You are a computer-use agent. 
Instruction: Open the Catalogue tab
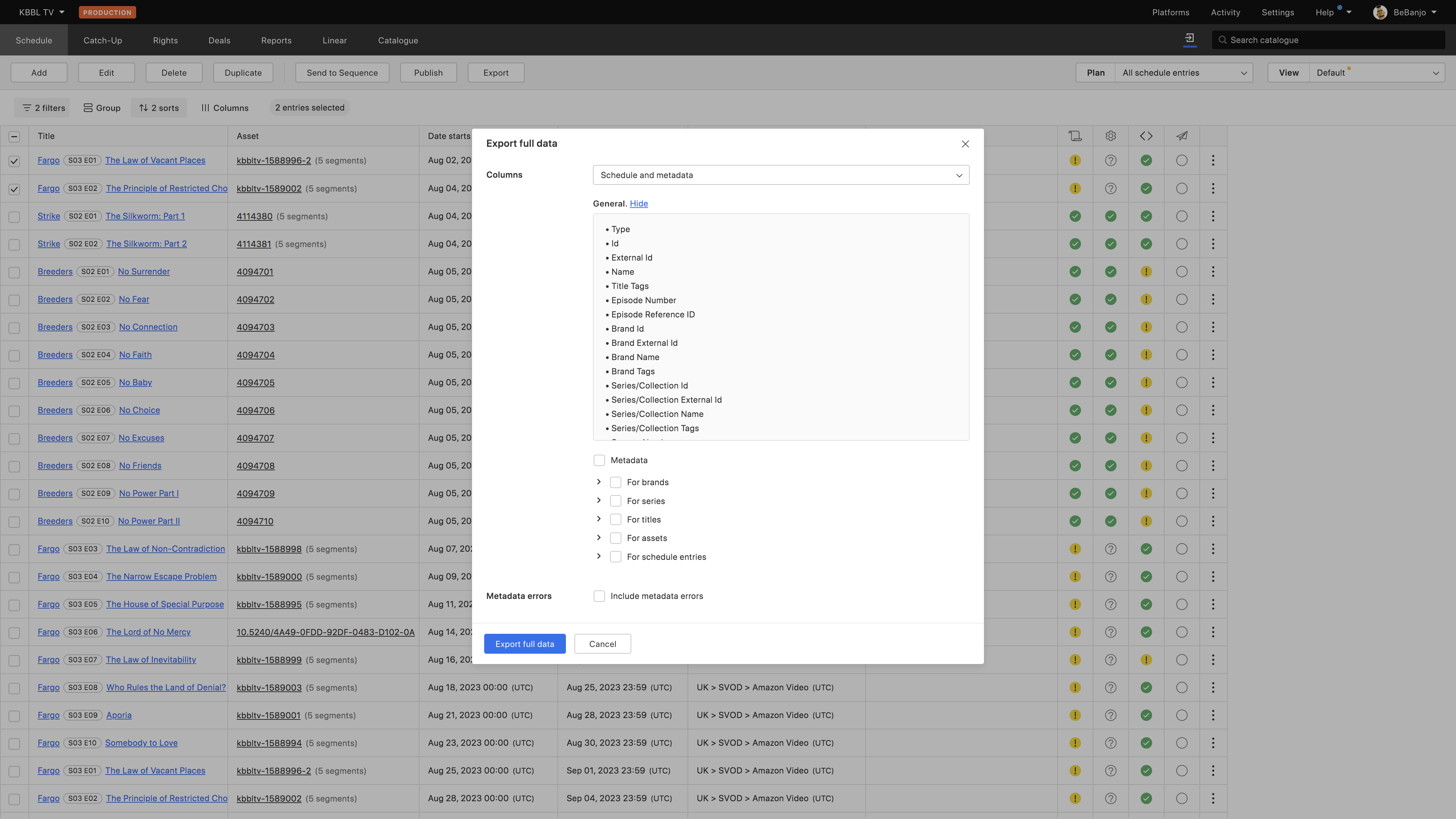398,40
